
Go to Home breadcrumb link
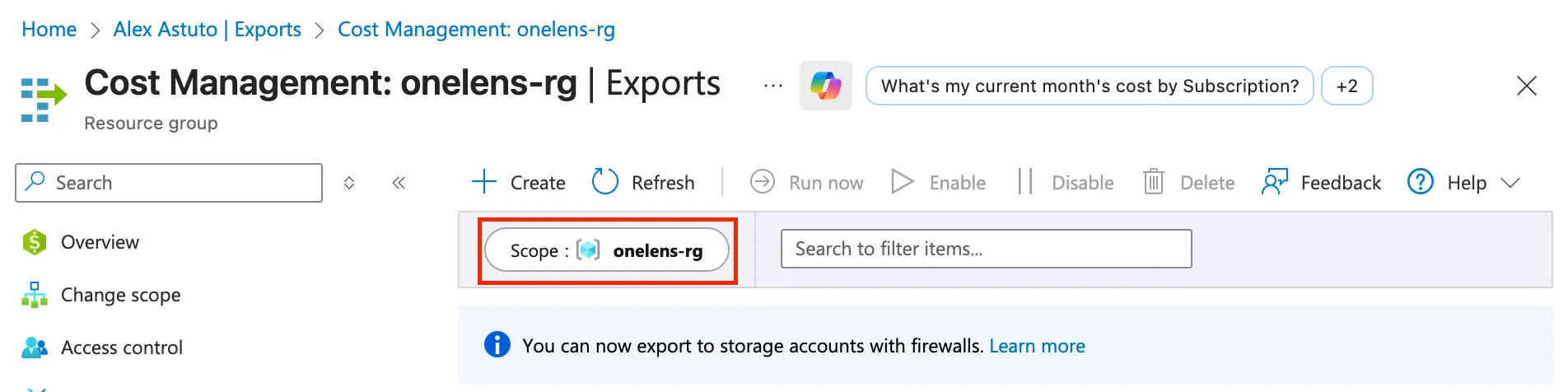(x=49, y=30)
